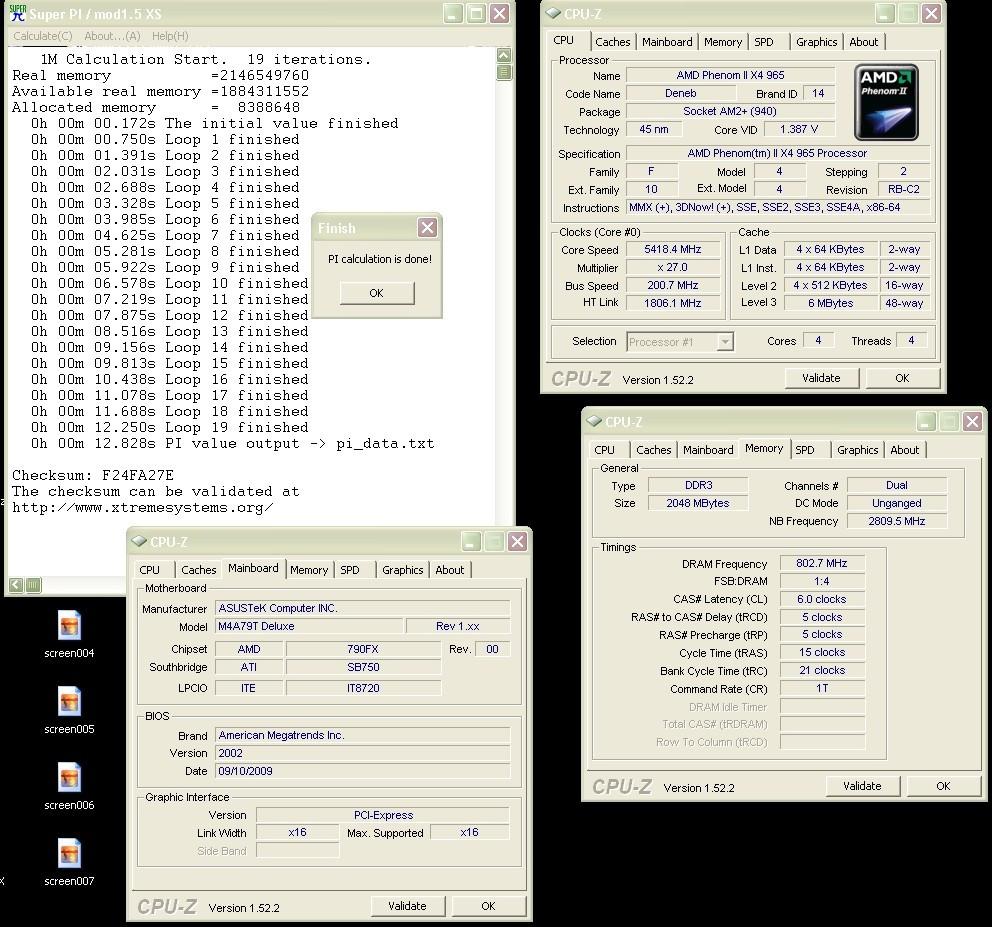Image resolution: width=992 pixels, height=927 pixels.
Task: Click Validate in CPU-Z CPU window
Action: click(x=821, y=378)
